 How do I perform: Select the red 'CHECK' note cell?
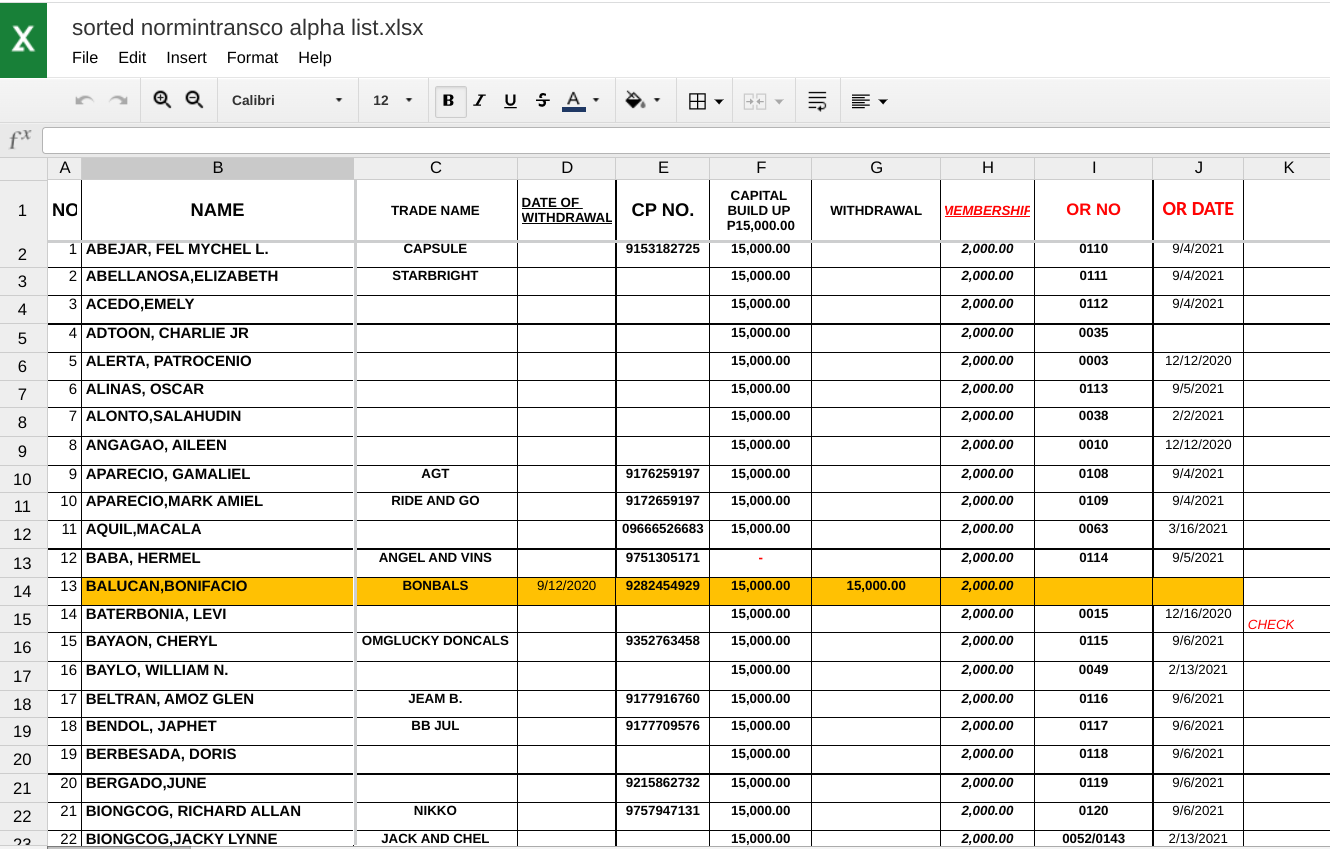coord(1287,619)
